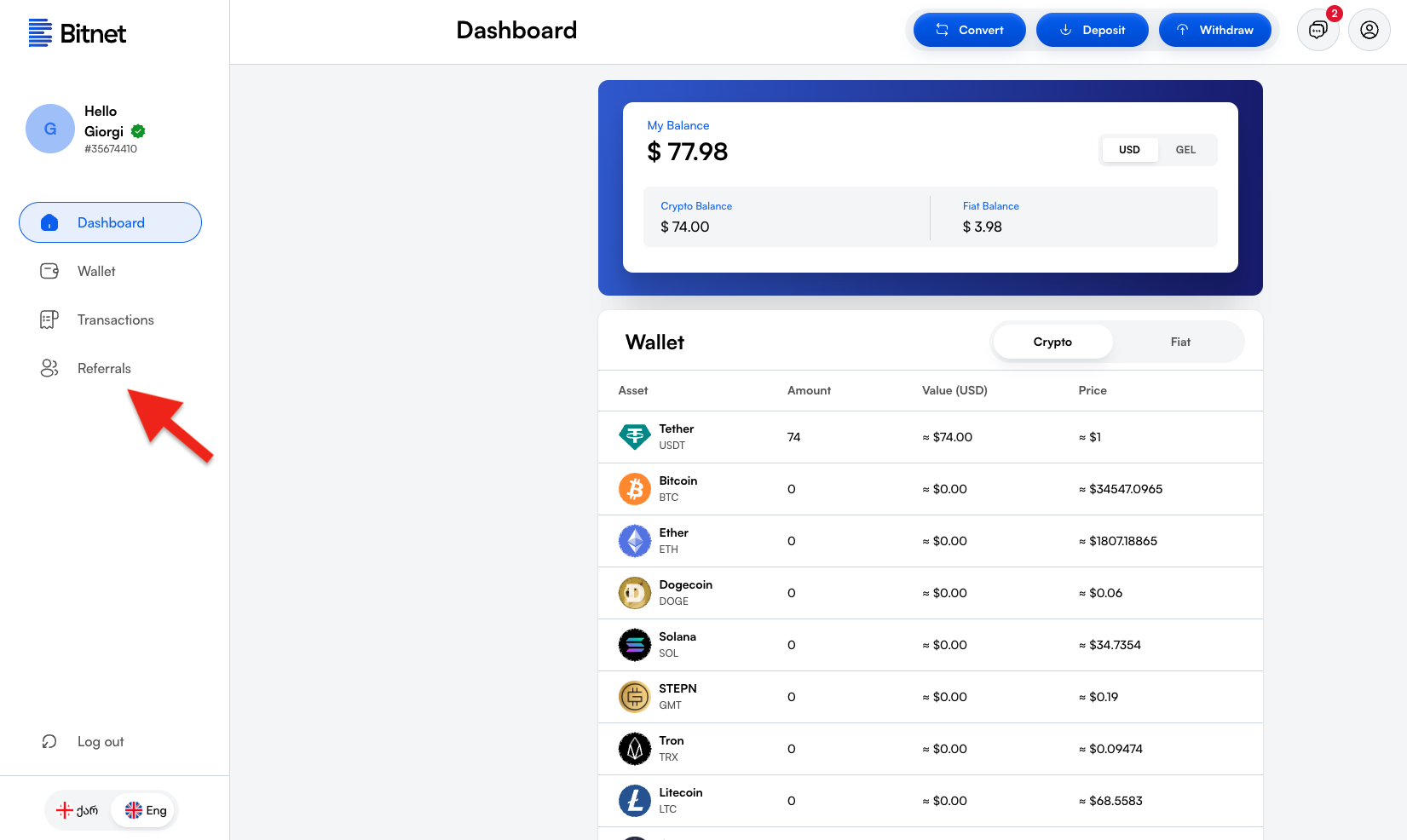Viewport: 1407px width, 840px height.
Task: Click the Ether coin icon
Action: (634, 541)
